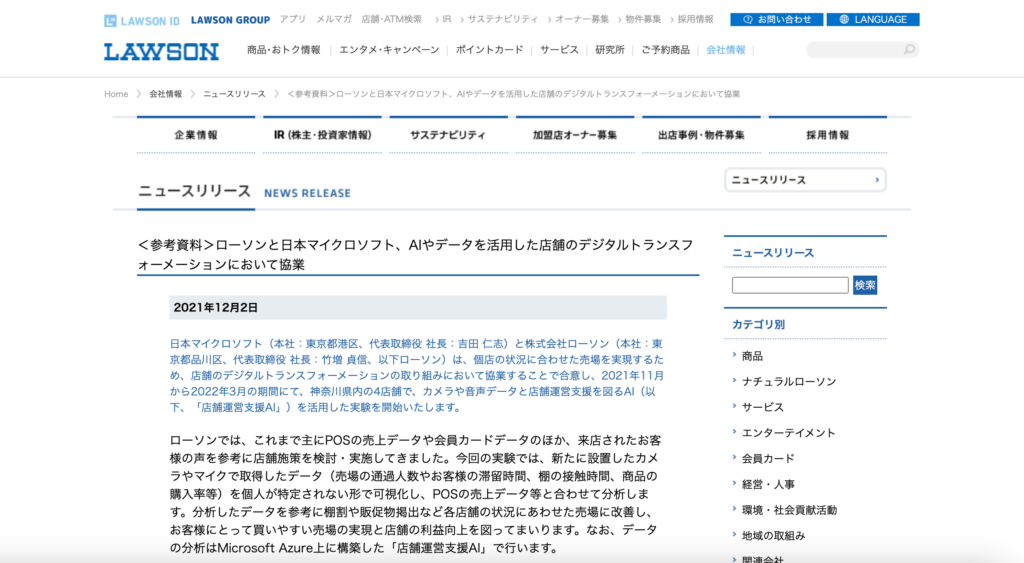
Task: Open オーナー募集 link in top bar
Action: pos(581,20)
